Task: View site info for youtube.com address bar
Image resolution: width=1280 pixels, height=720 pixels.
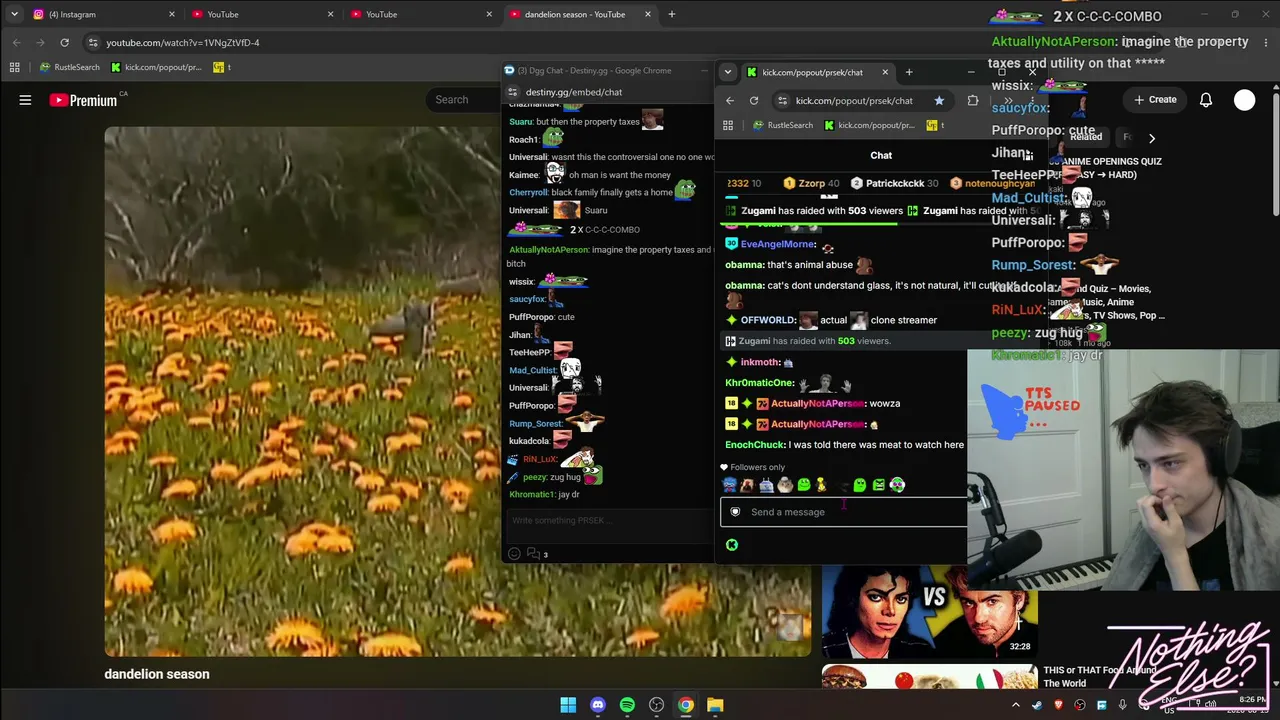Action: 93,43
